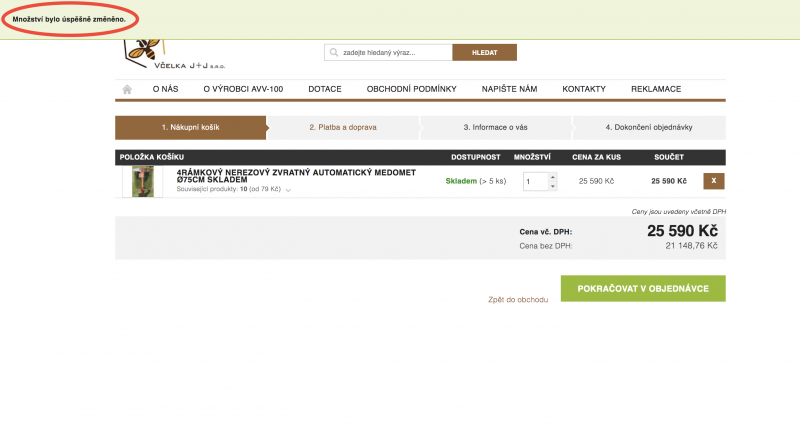
Task: Expand related products chevron
Action: pyautogui.click(x=288, y=190)
